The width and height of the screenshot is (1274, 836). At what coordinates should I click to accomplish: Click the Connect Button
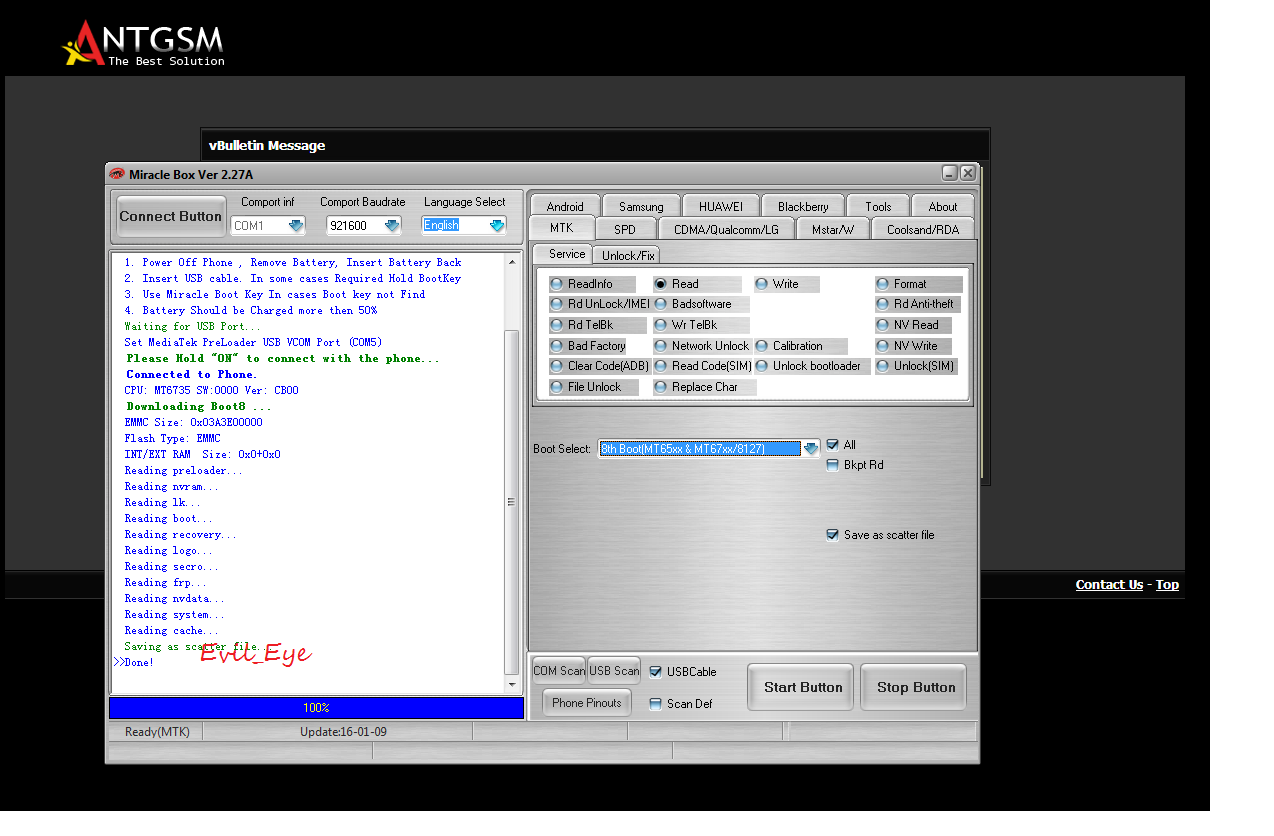[x=171, y=216]
